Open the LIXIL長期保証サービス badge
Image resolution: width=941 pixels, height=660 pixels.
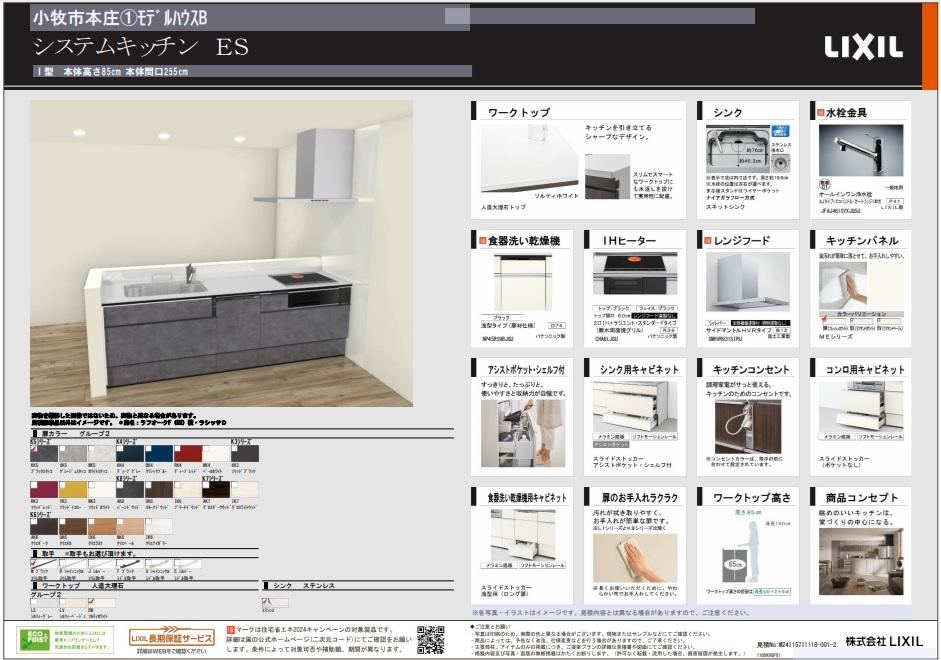click(172, 637)
